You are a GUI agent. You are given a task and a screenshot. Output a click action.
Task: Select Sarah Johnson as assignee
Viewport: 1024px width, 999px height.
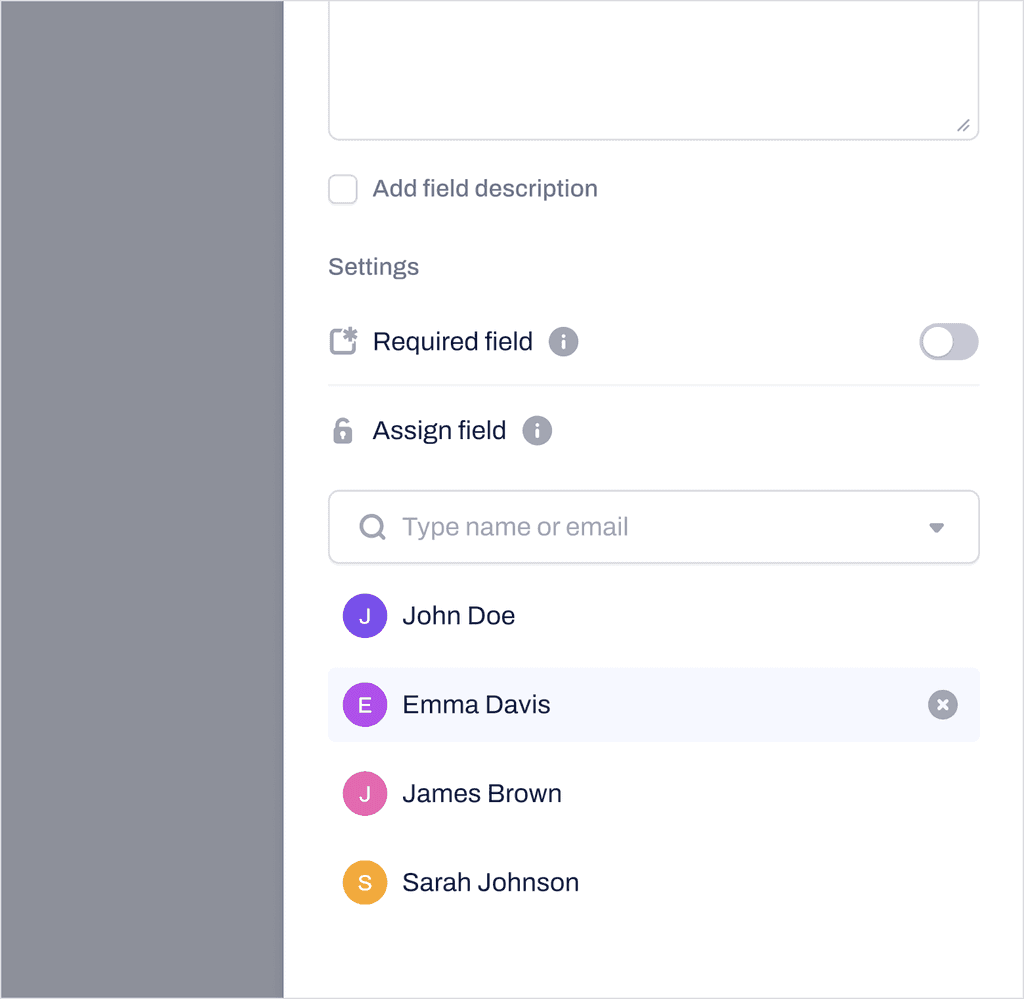pos(490,882)
